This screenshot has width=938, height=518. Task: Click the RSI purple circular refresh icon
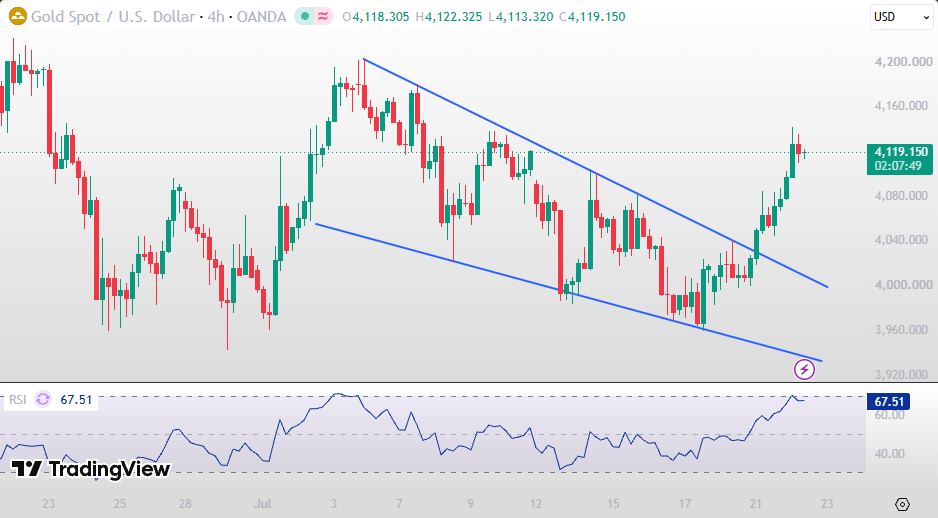click(43, 399)
